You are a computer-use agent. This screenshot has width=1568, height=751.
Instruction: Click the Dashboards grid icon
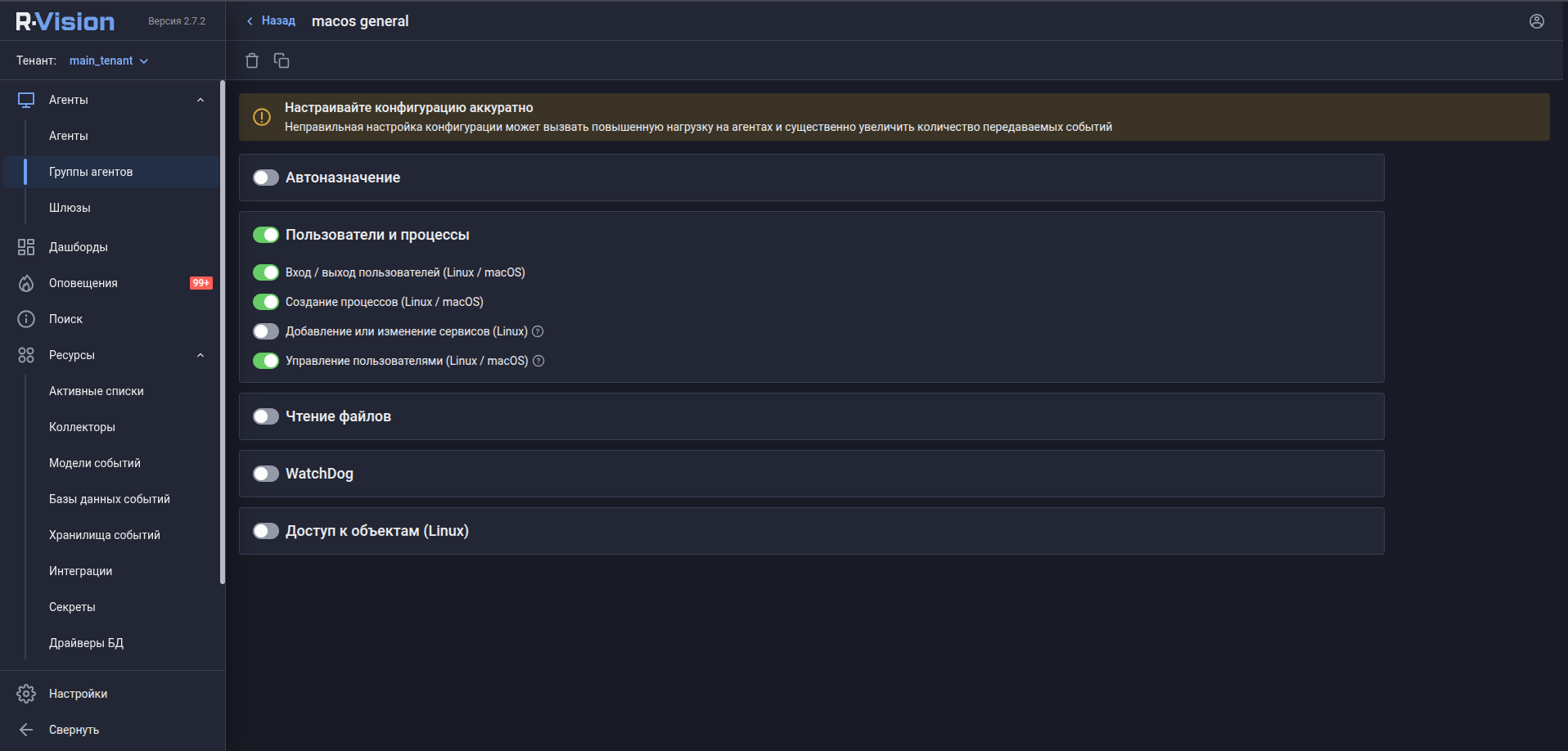(x=26, y=247)
